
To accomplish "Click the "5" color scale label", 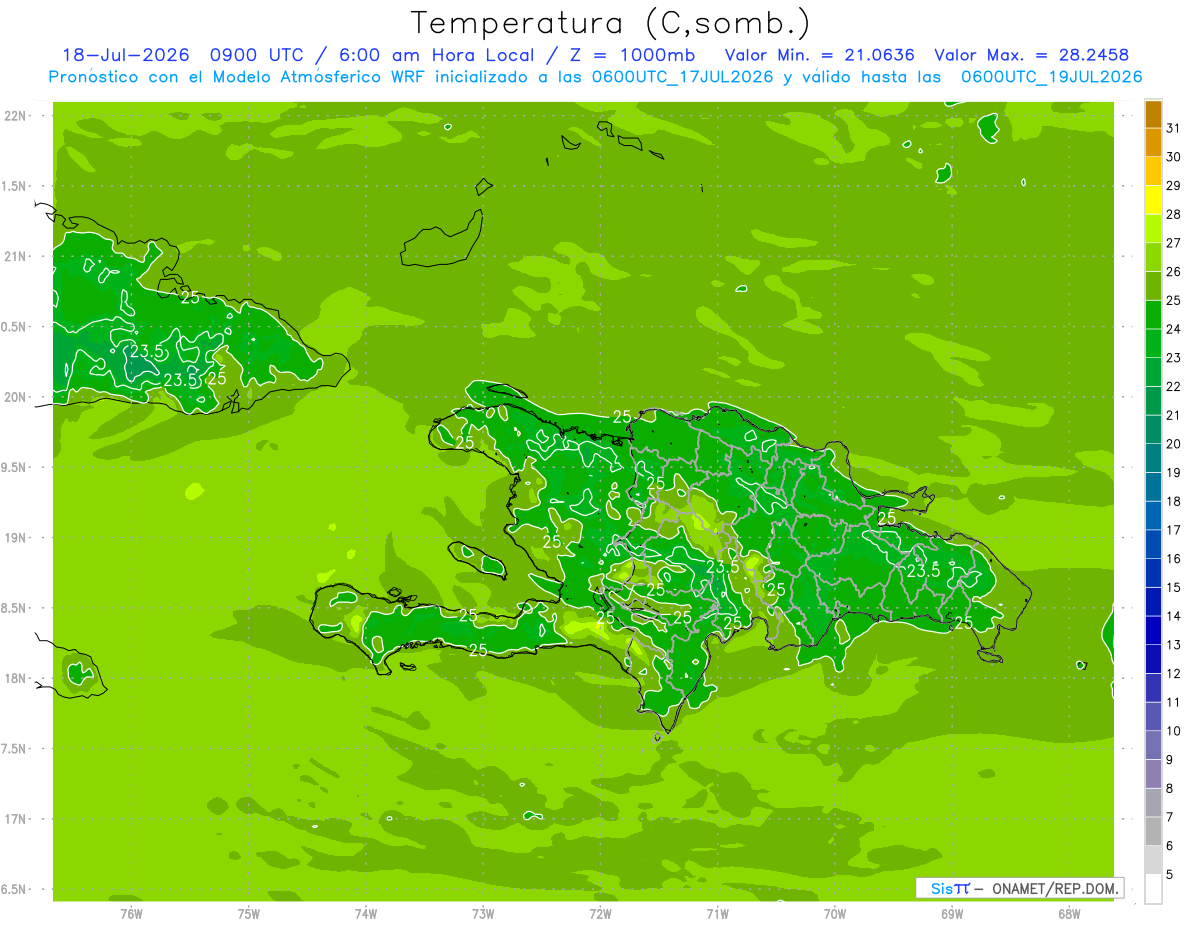I will point(1170,875).
